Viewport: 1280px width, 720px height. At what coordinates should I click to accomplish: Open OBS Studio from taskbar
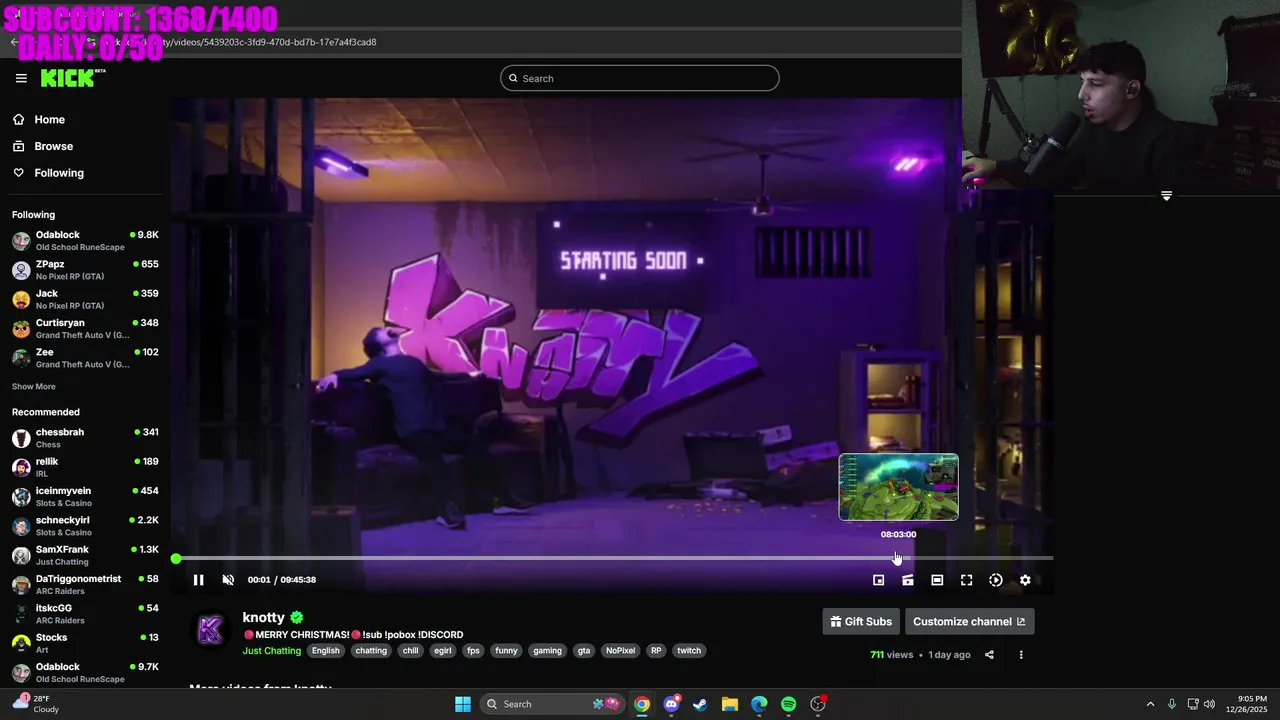[x=818, y=704]
